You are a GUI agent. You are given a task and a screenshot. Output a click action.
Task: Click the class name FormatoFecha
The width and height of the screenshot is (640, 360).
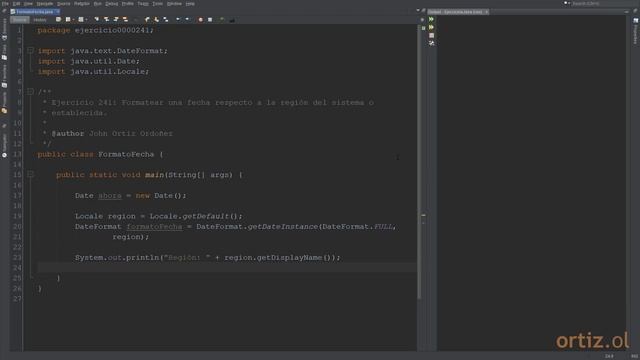126,154
